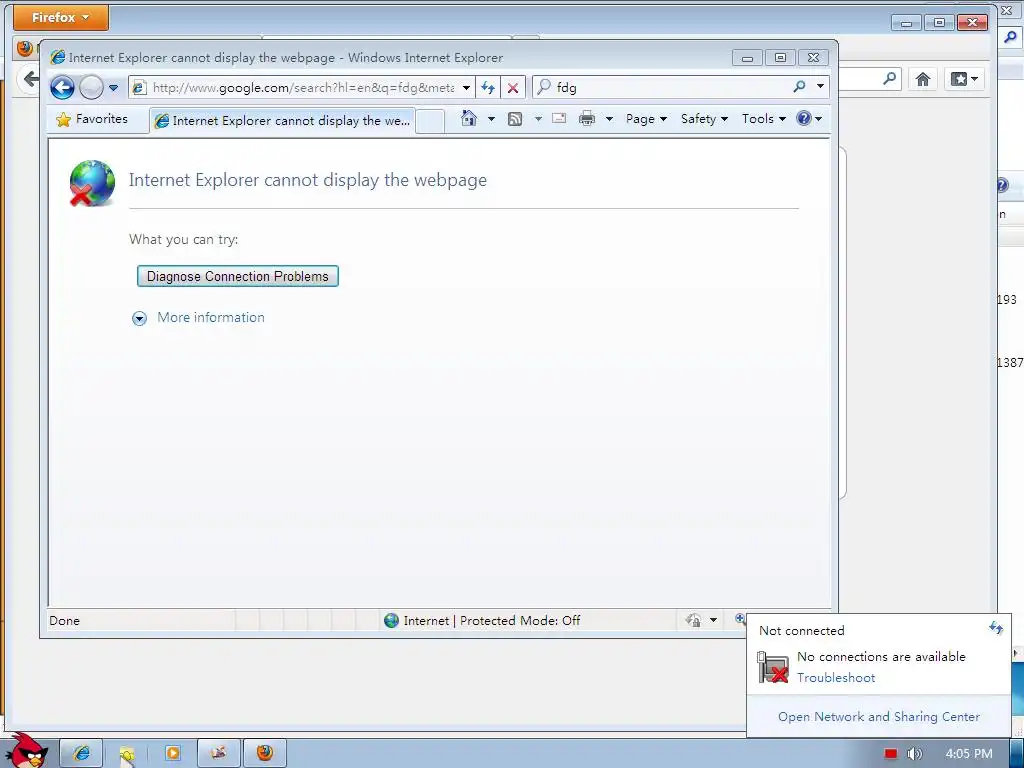
Task: Open the Page menu
Action: 646,119
